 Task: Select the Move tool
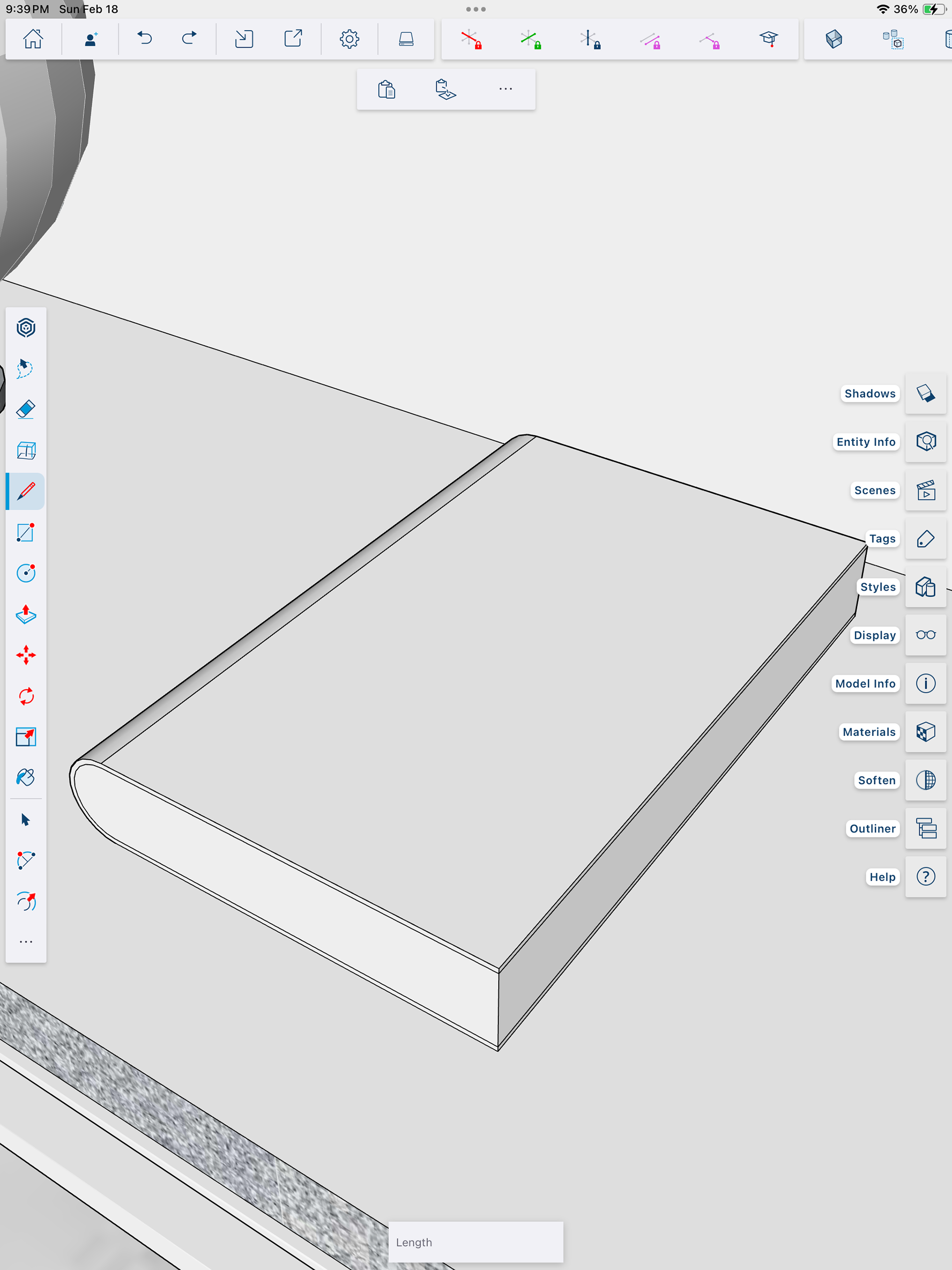click(26, 655)
